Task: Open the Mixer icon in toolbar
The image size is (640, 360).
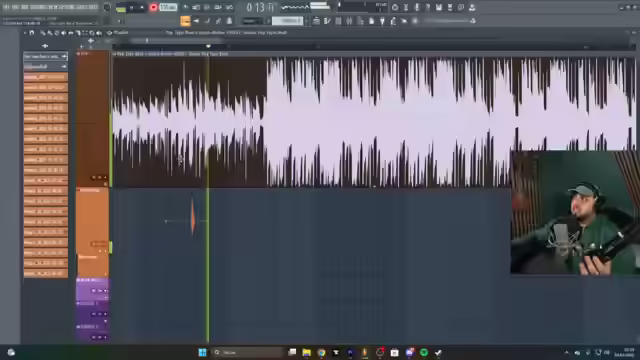Action: click(349, 21)
